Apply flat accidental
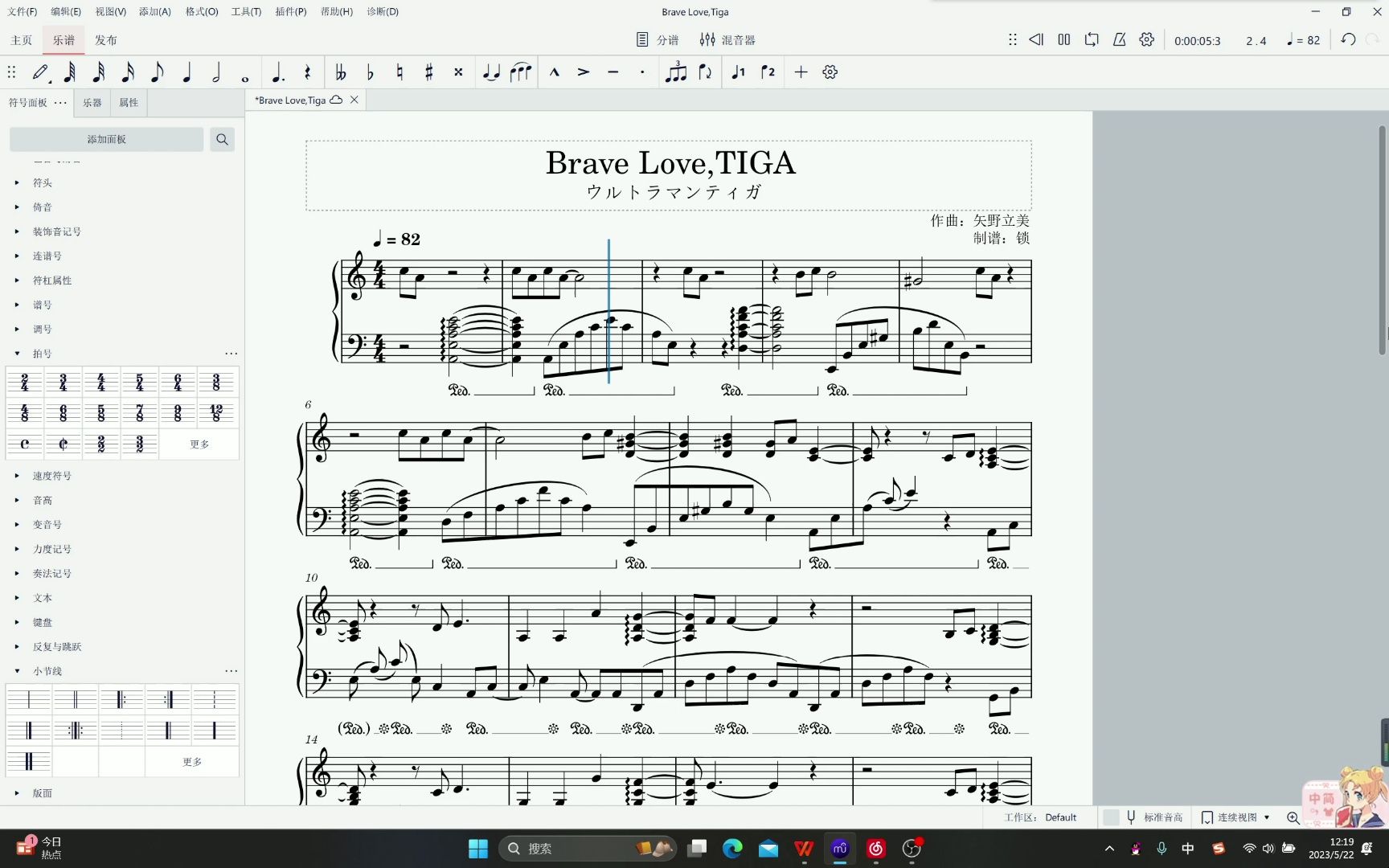The width and height of the screenshot is (1389, 868). [370, 72]
